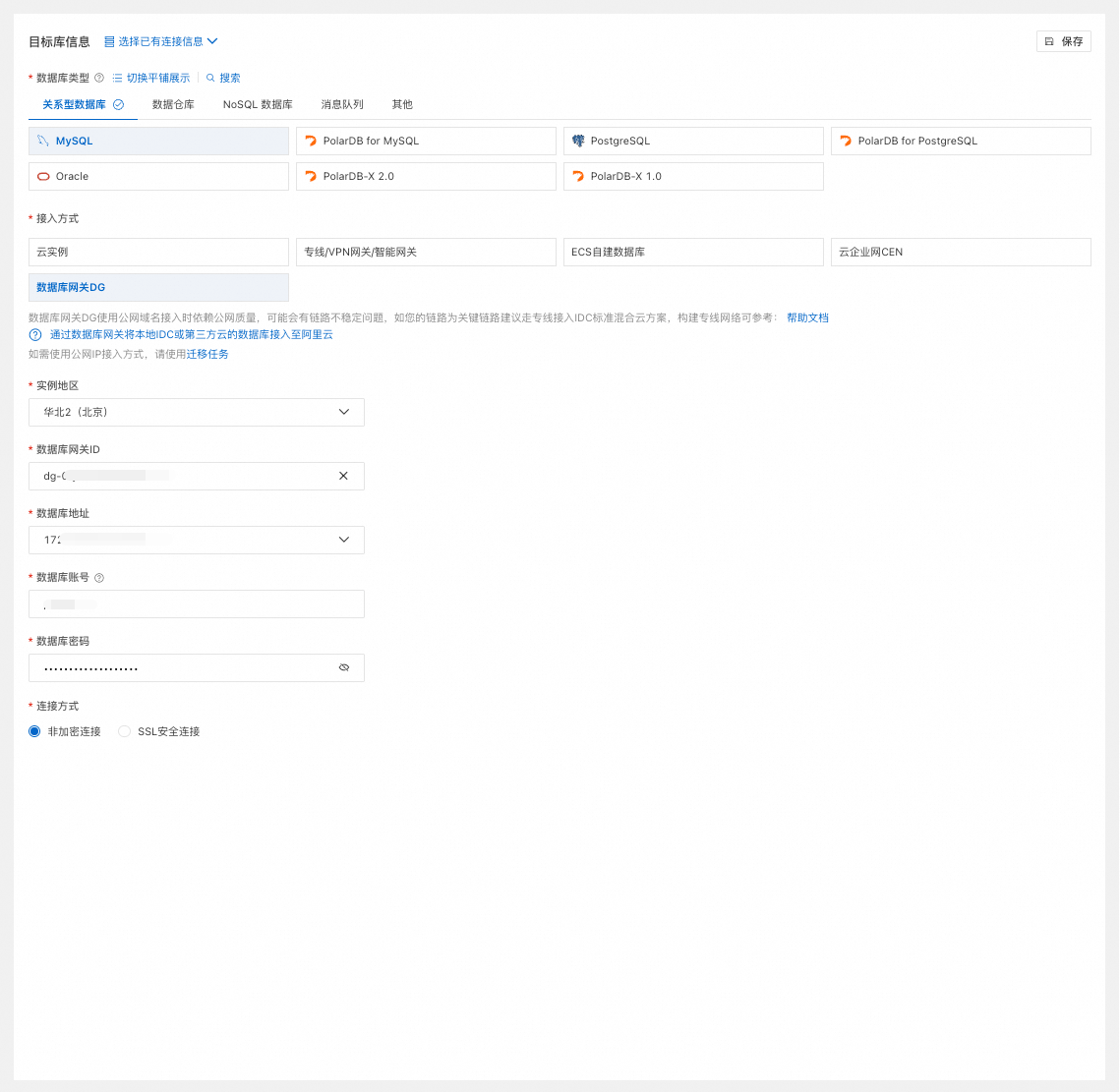This screenshot has height=1092, width=1120.
Task: Choose 数据库网关DG access method
Action: [158, 287]
